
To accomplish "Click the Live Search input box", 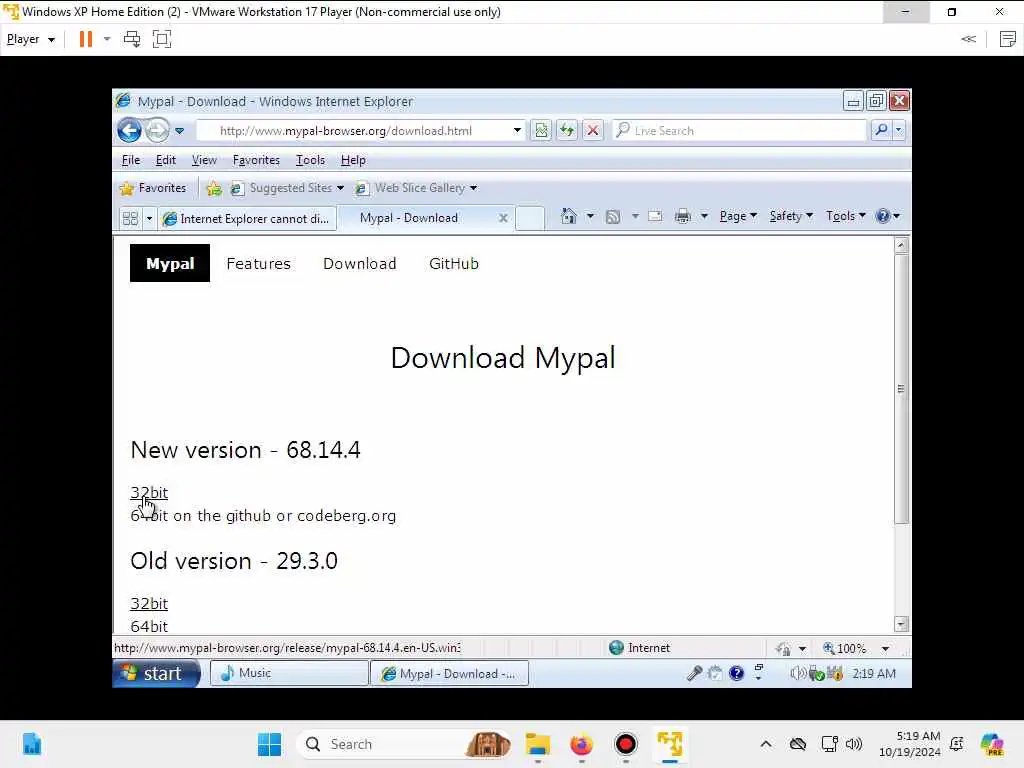I will point(739,131).
